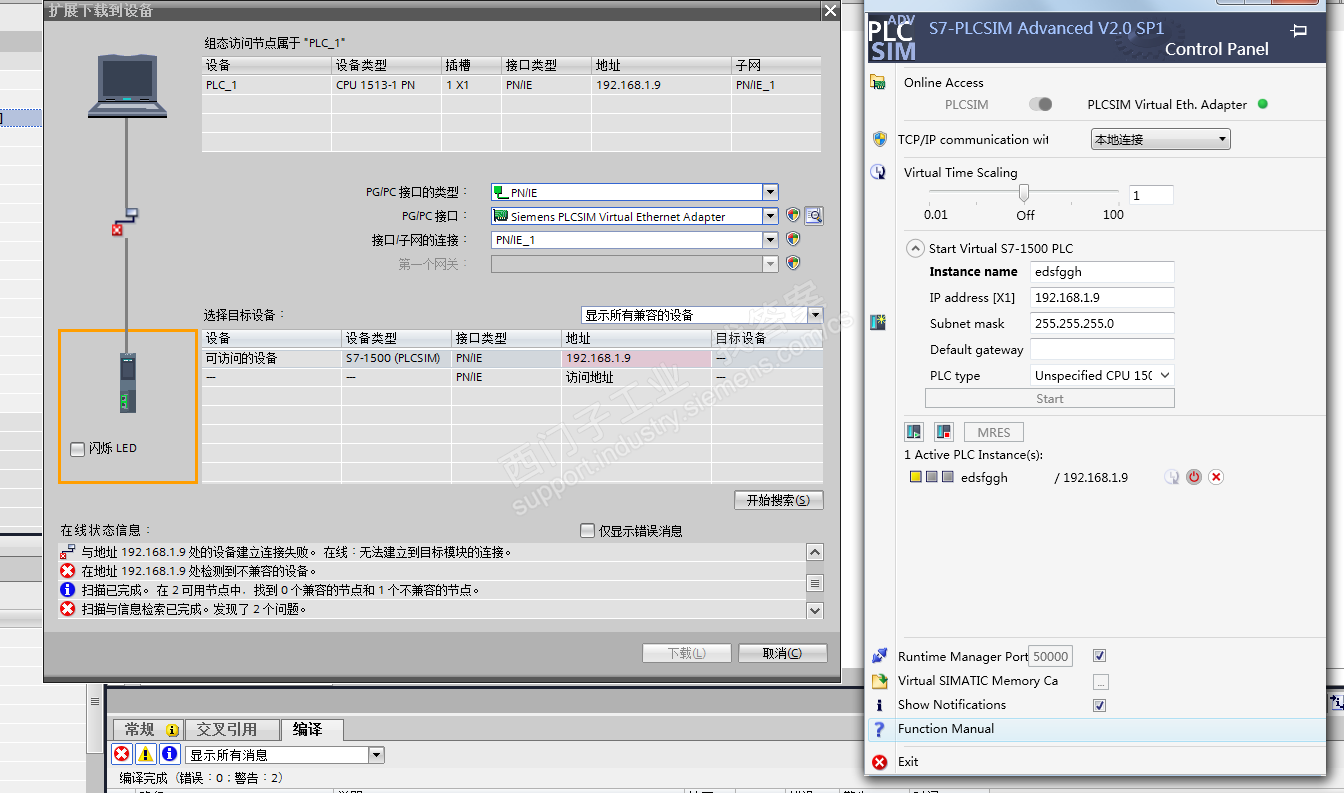This screenshot has width=1344, height=793.
Task: Click the shield icon beside first gateway field
Action: click(793, 264)
